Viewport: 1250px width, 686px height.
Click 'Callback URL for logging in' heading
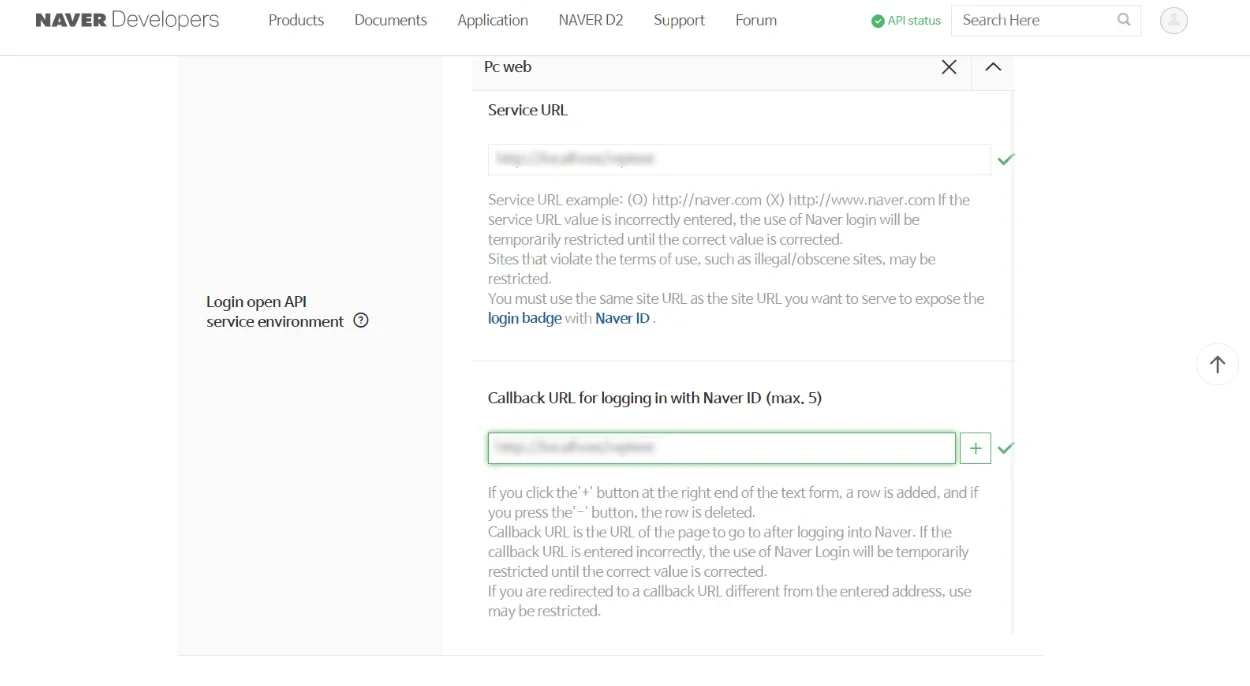[x=655, y=398]
